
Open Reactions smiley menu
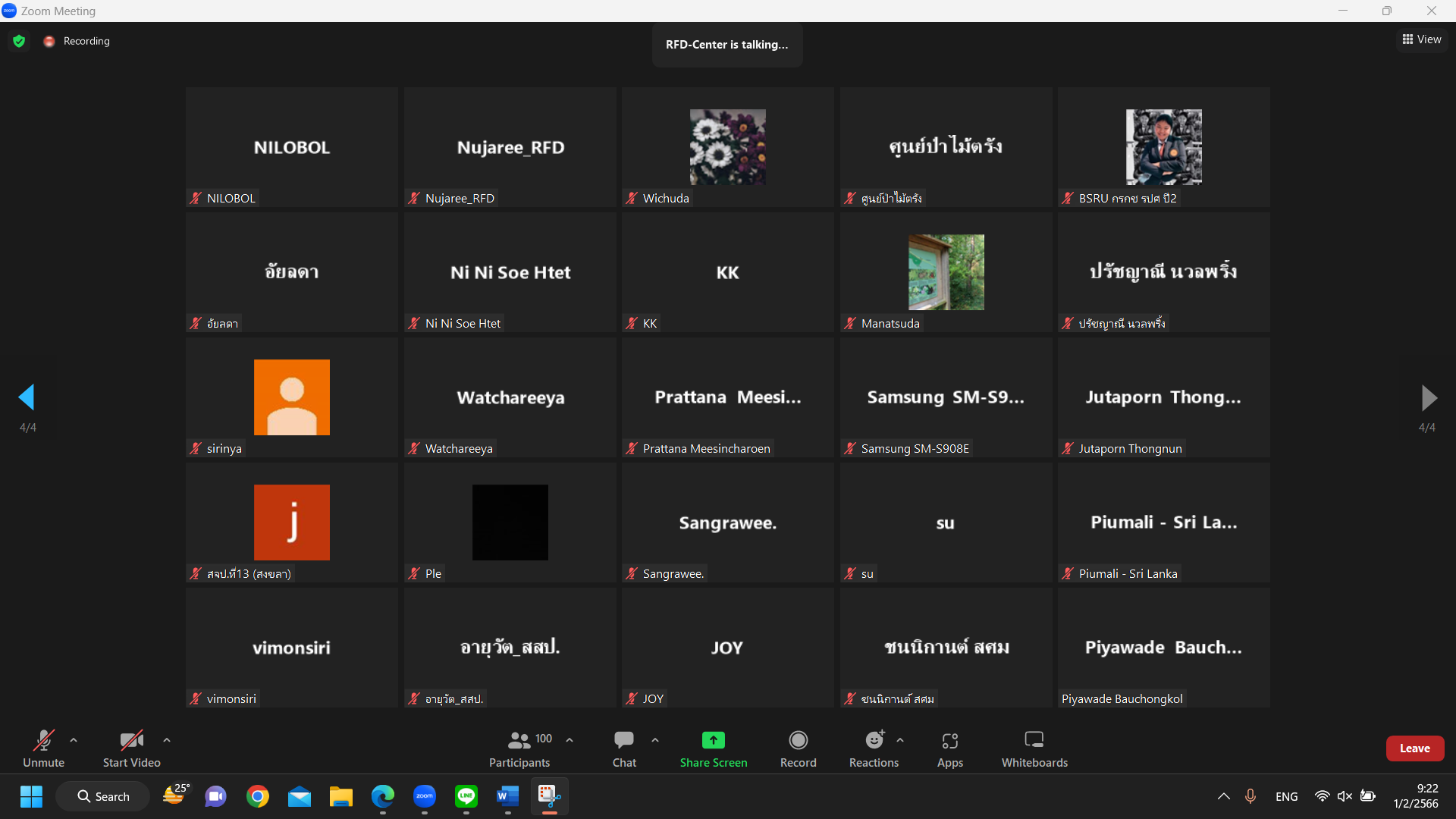coord(874,739)
